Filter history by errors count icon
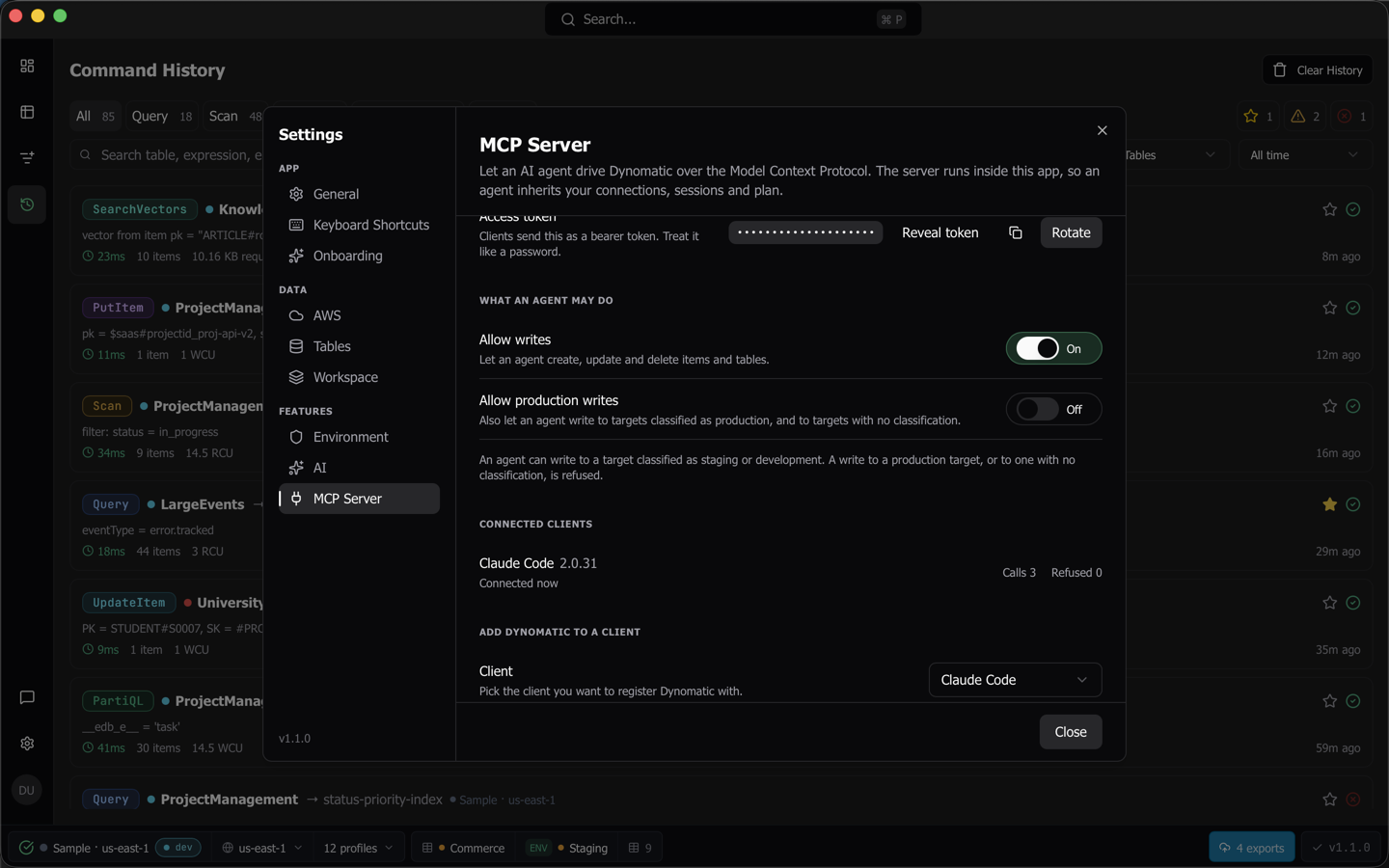 [x=1351, y=117]
